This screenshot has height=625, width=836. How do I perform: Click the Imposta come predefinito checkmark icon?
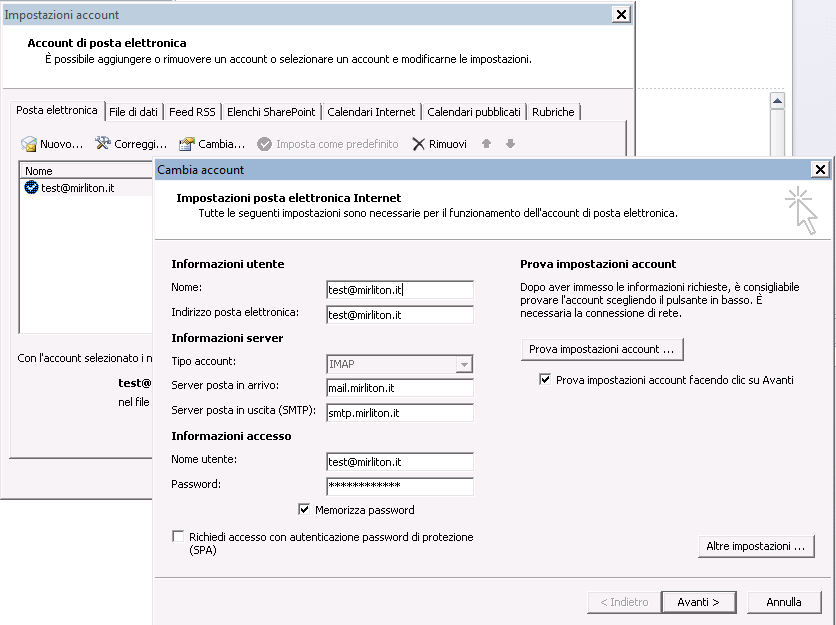[x=264, y=144]
